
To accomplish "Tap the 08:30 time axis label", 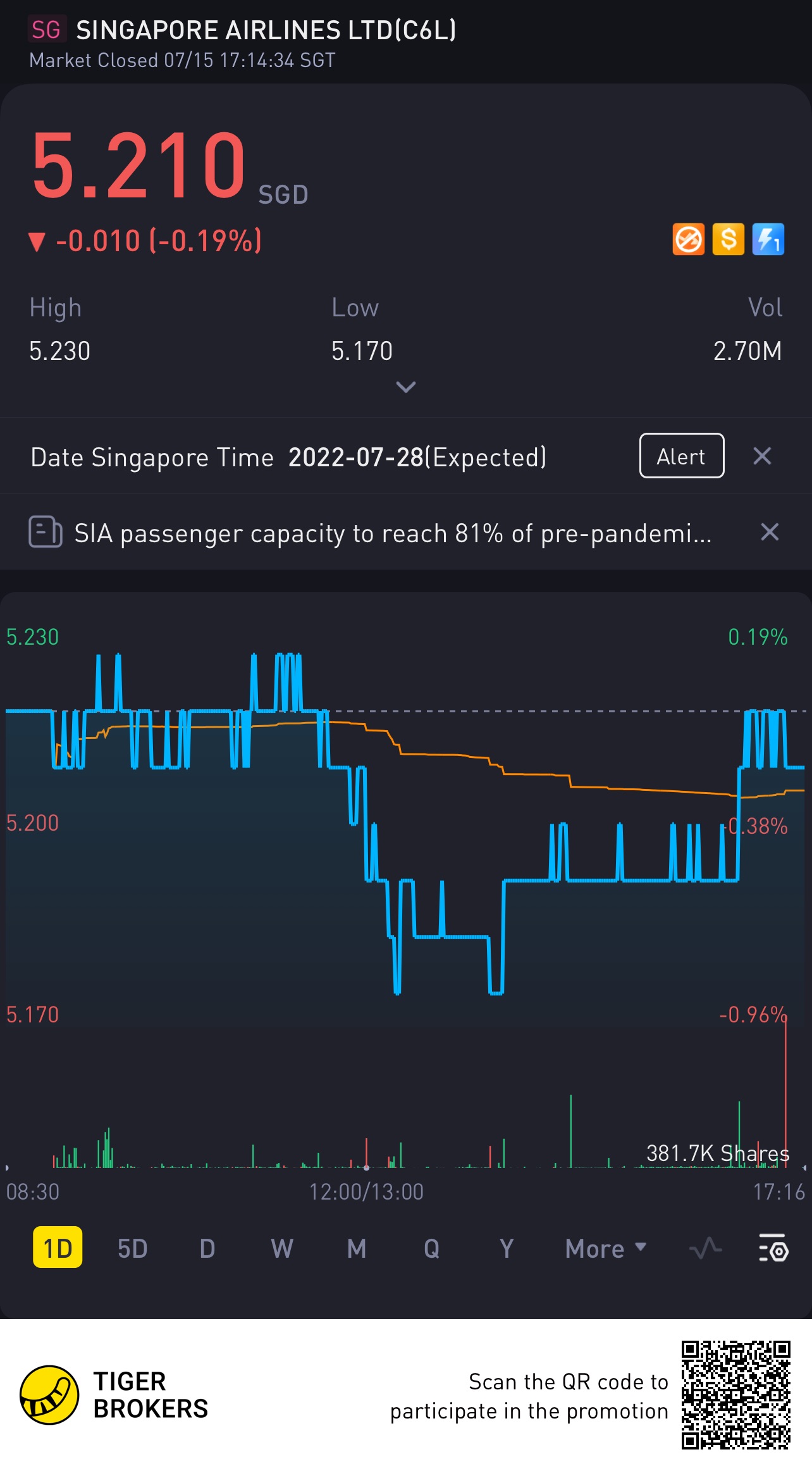I will click(32, 1192).
